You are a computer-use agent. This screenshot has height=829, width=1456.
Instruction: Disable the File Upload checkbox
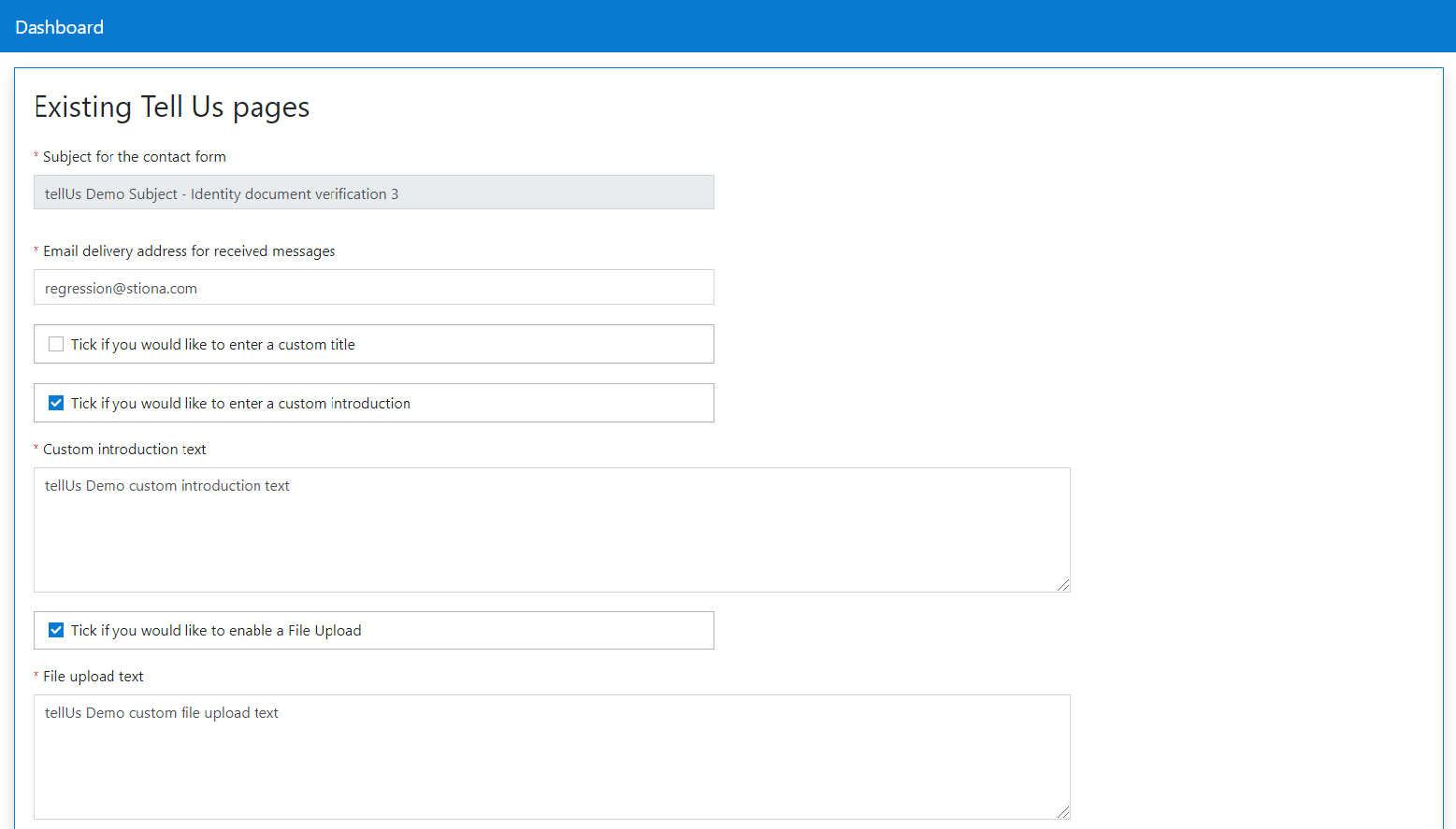56,630
